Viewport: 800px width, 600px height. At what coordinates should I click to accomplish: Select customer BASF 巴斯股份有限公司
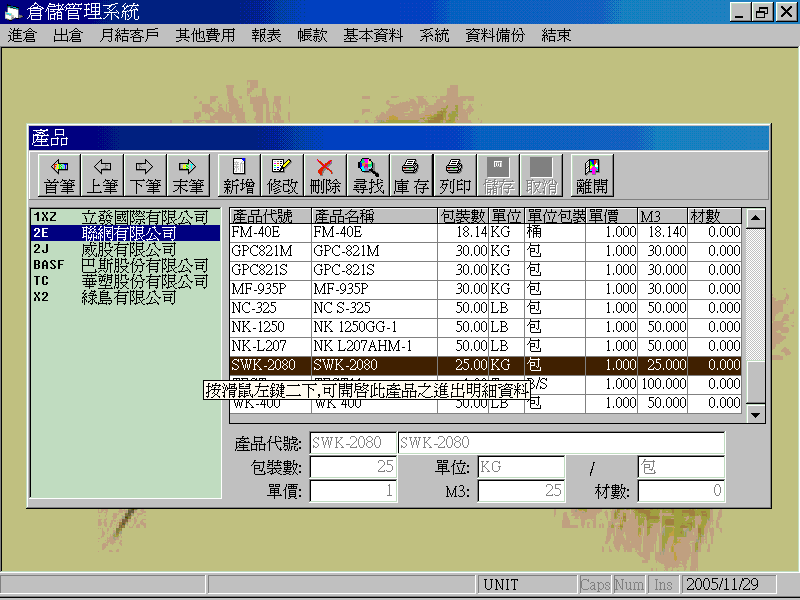(x=126, y=265)
